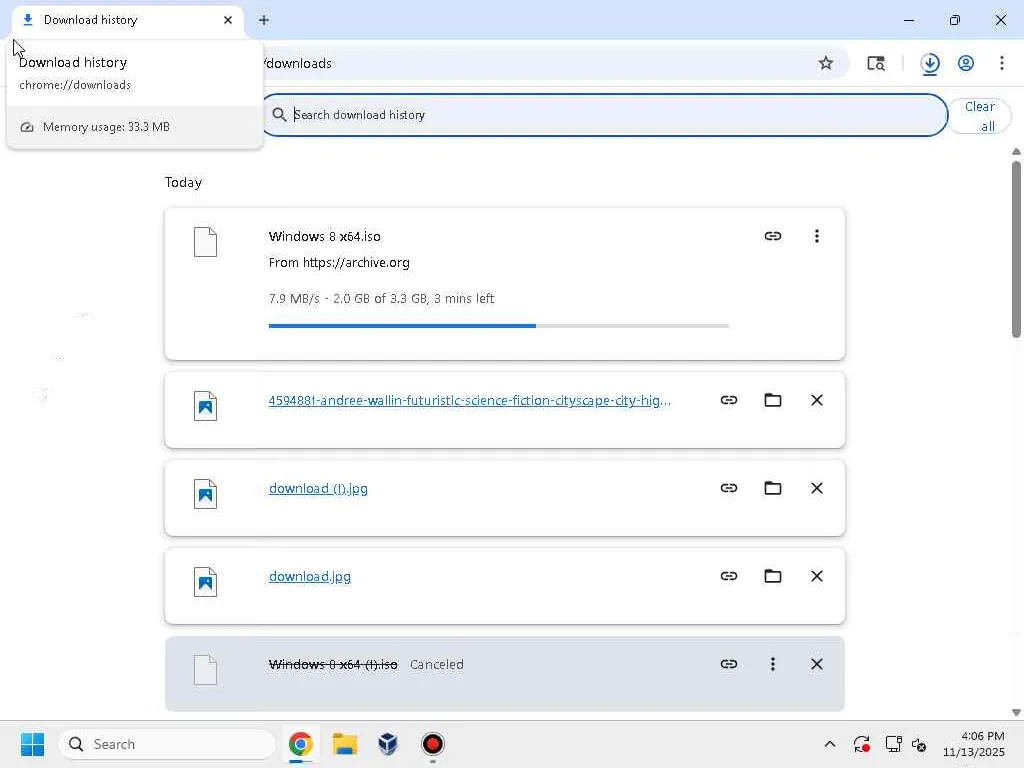The width and height of the screenshot is (1024, 768).
Task: Click the file icon of Windows 8 x64.iso
Action: tap(205, 242)
